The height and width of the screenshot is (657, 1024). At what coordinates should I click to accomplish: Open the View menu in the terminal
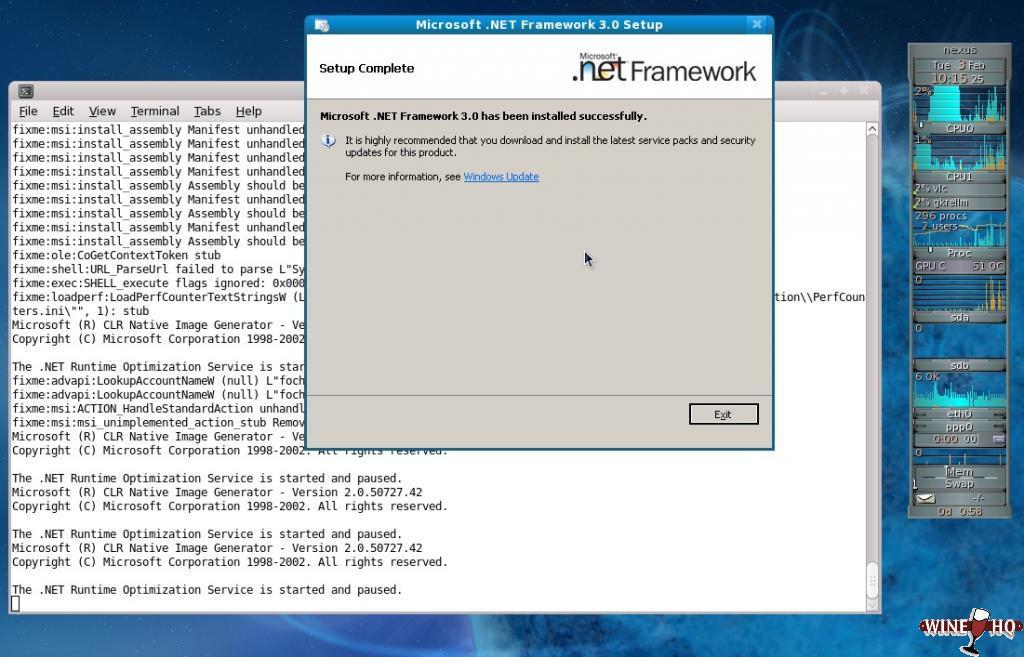(102, 111)
